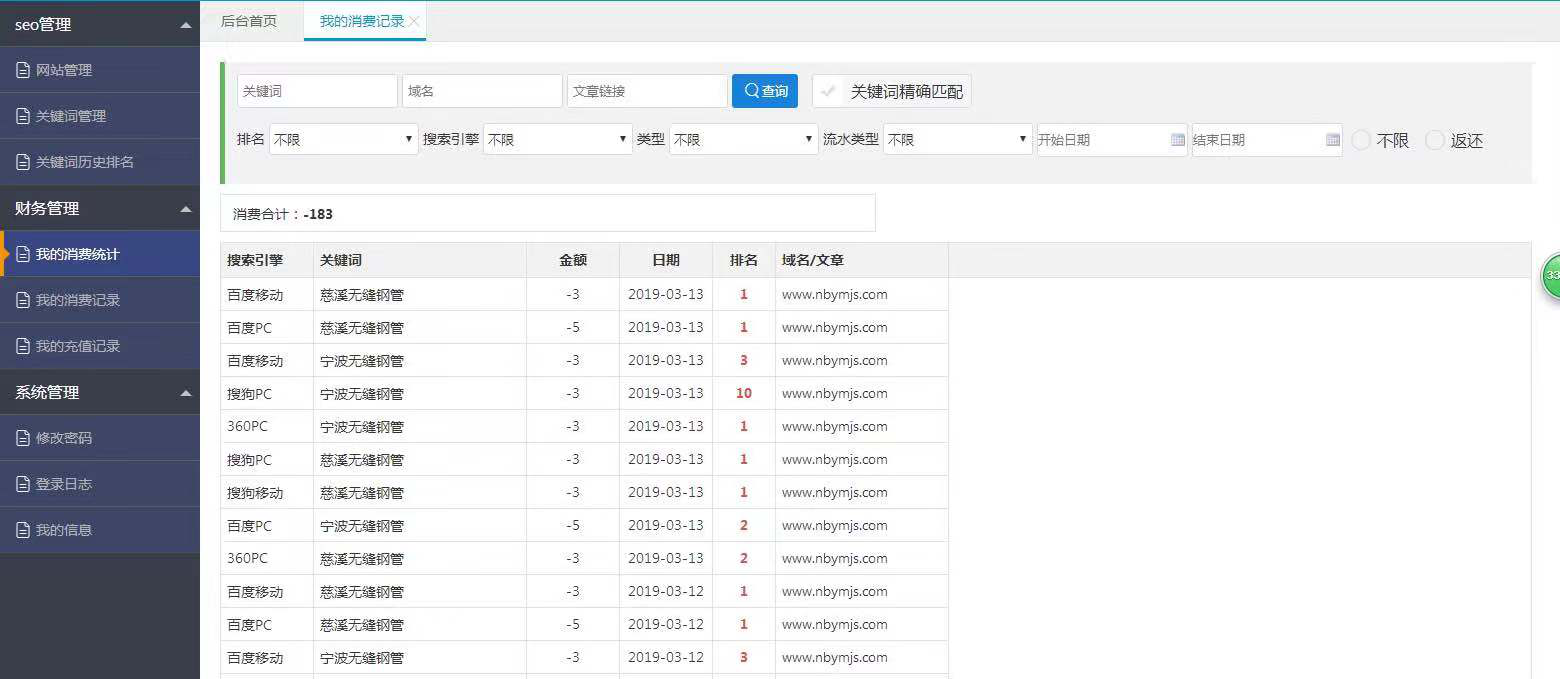The height and width of the screenshot is (679, 1560).
Task: Click the document icon beside 我的消费记录
Action: (x=23, y=300)
